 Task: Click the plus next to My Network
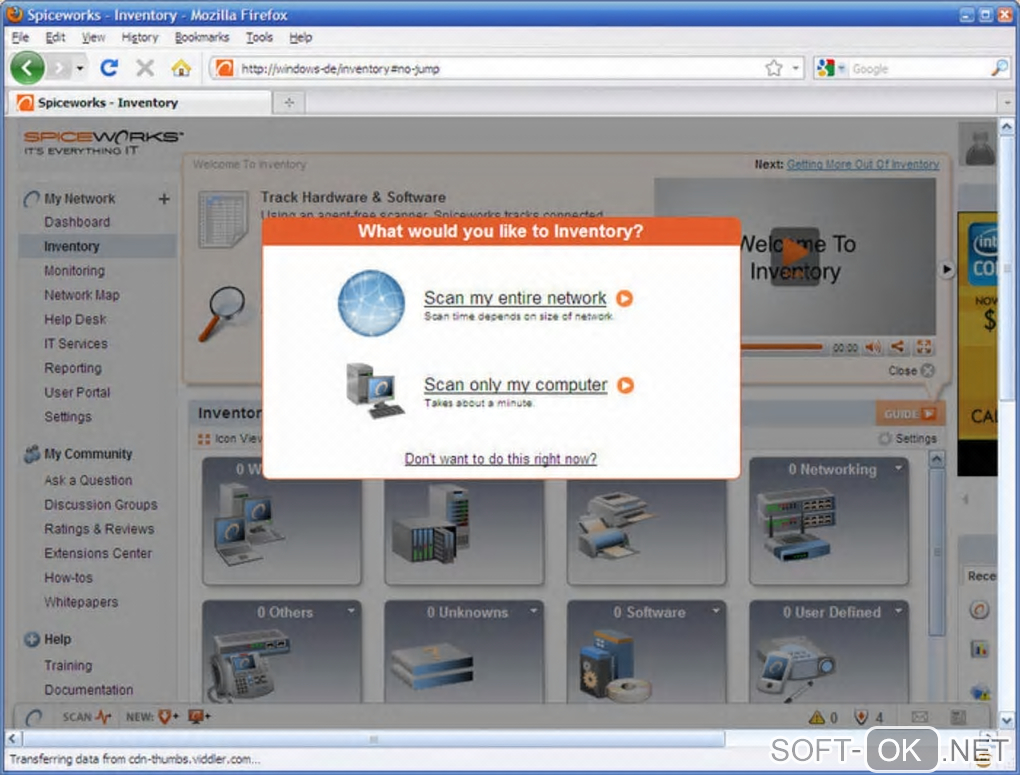click(x=164, y=198)
